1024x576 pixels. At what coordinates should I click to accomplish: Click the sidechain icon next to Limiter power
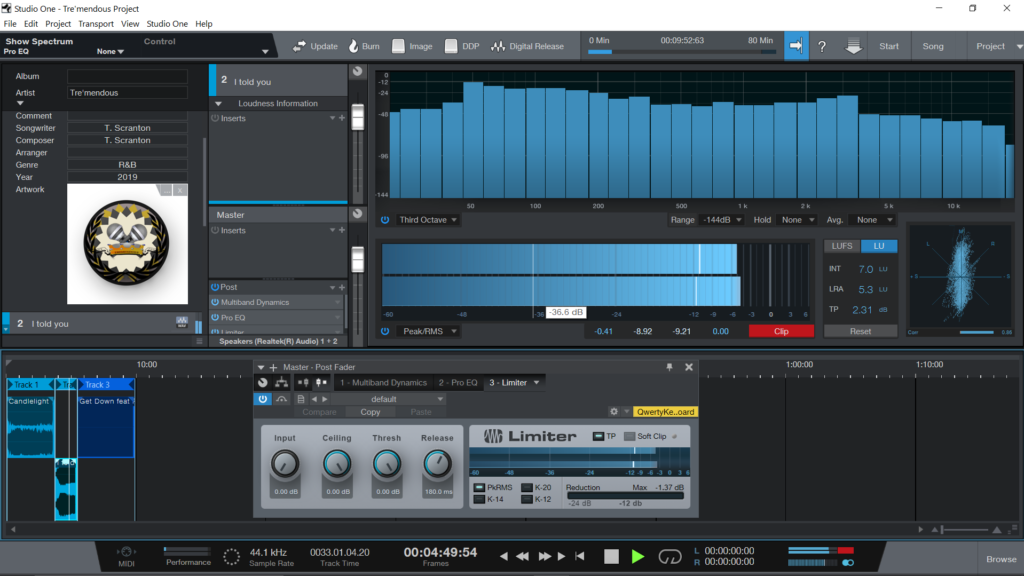pos(281,399)
